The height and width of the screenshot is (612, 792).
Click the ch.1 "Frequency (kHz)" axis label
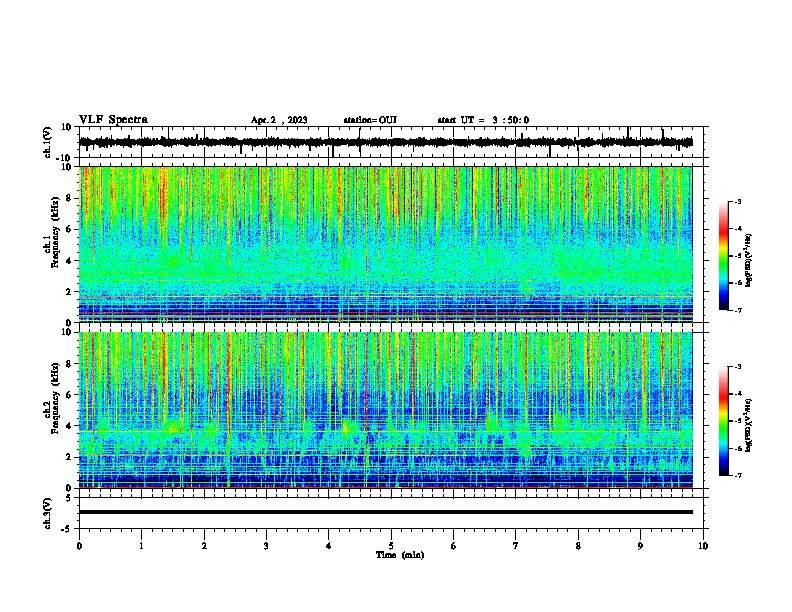point(55,231)
